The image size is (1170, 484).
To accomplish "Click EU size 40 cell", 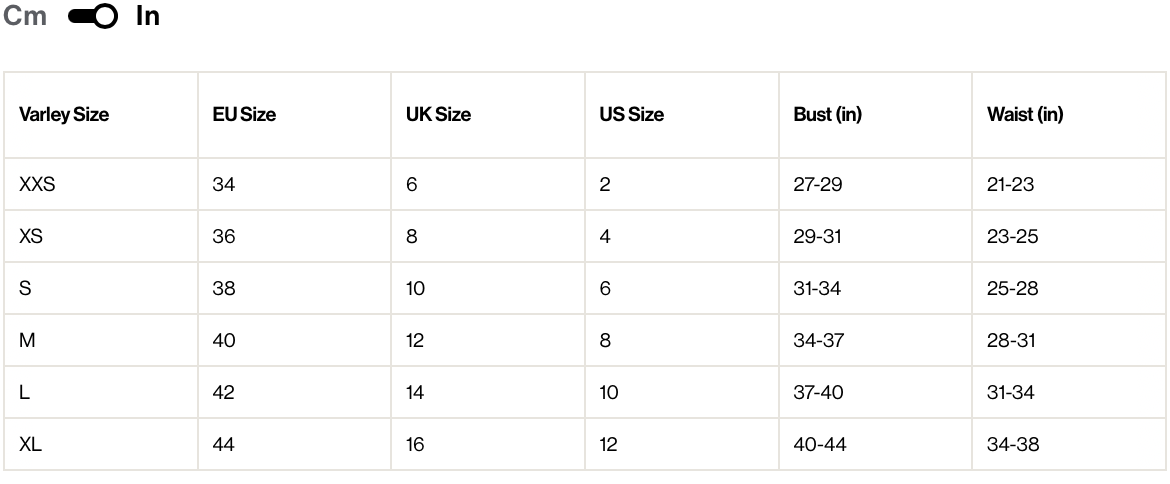I will click(224, 341).
